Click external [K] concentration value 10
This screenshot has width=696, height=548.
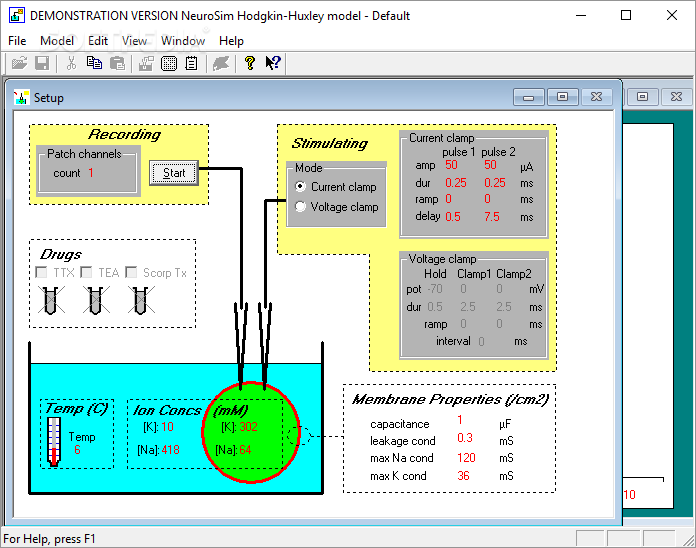pos(167,427)
